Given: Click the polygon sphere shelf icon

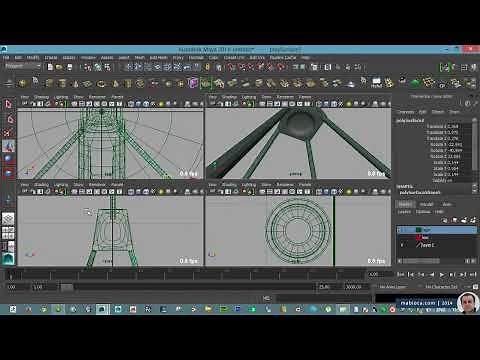Looking at the screenshot, I should pos(23,83).
